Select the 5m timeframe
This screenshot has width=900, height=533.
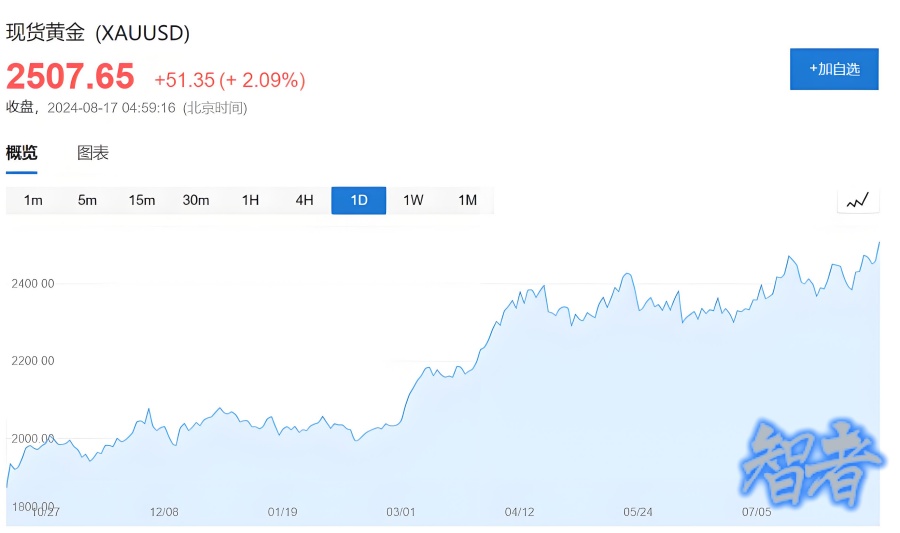pos(87,200)
